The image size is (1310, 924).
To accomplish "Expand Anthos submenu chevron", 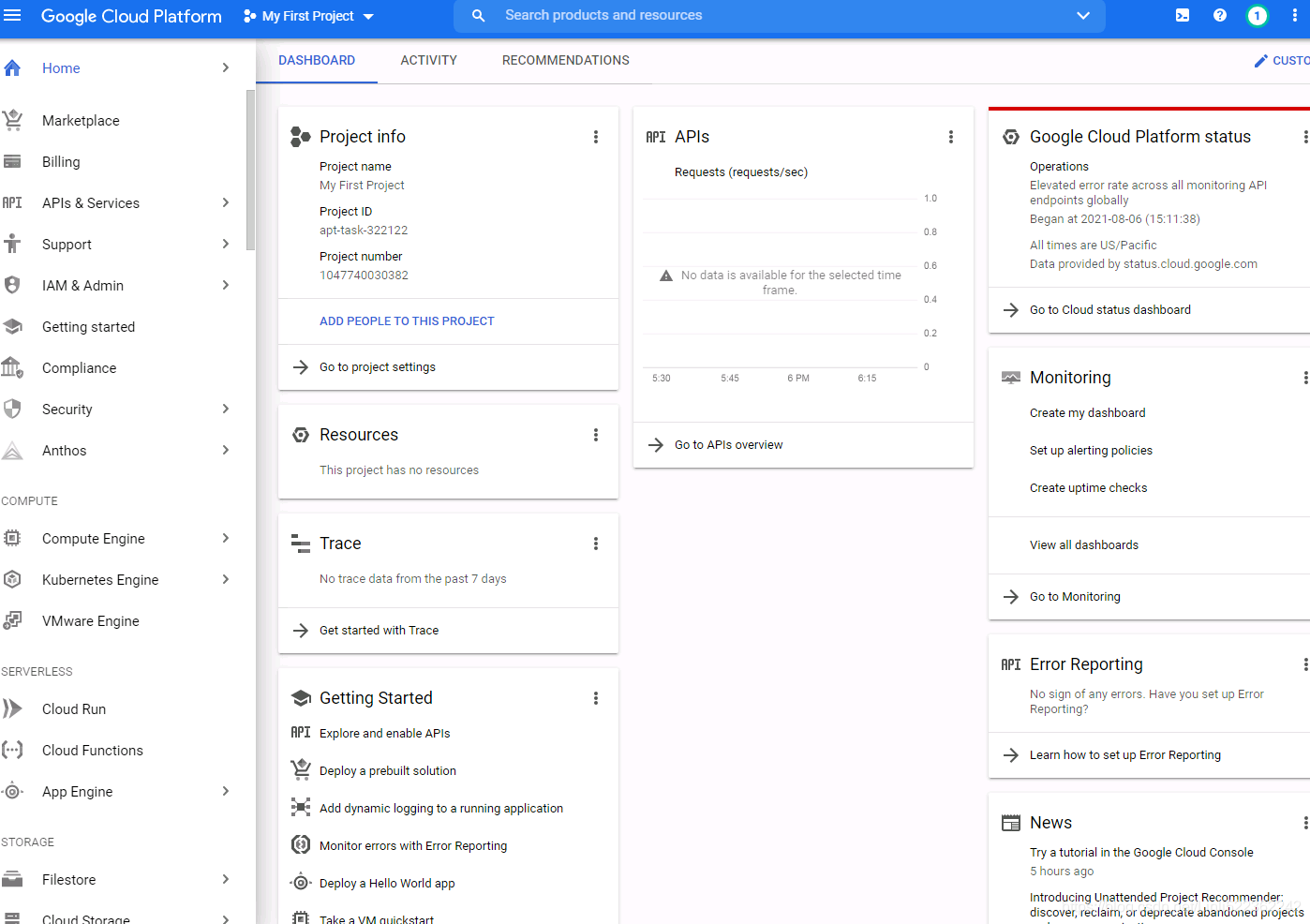I will pyautogui.click(x=226, y=450).
